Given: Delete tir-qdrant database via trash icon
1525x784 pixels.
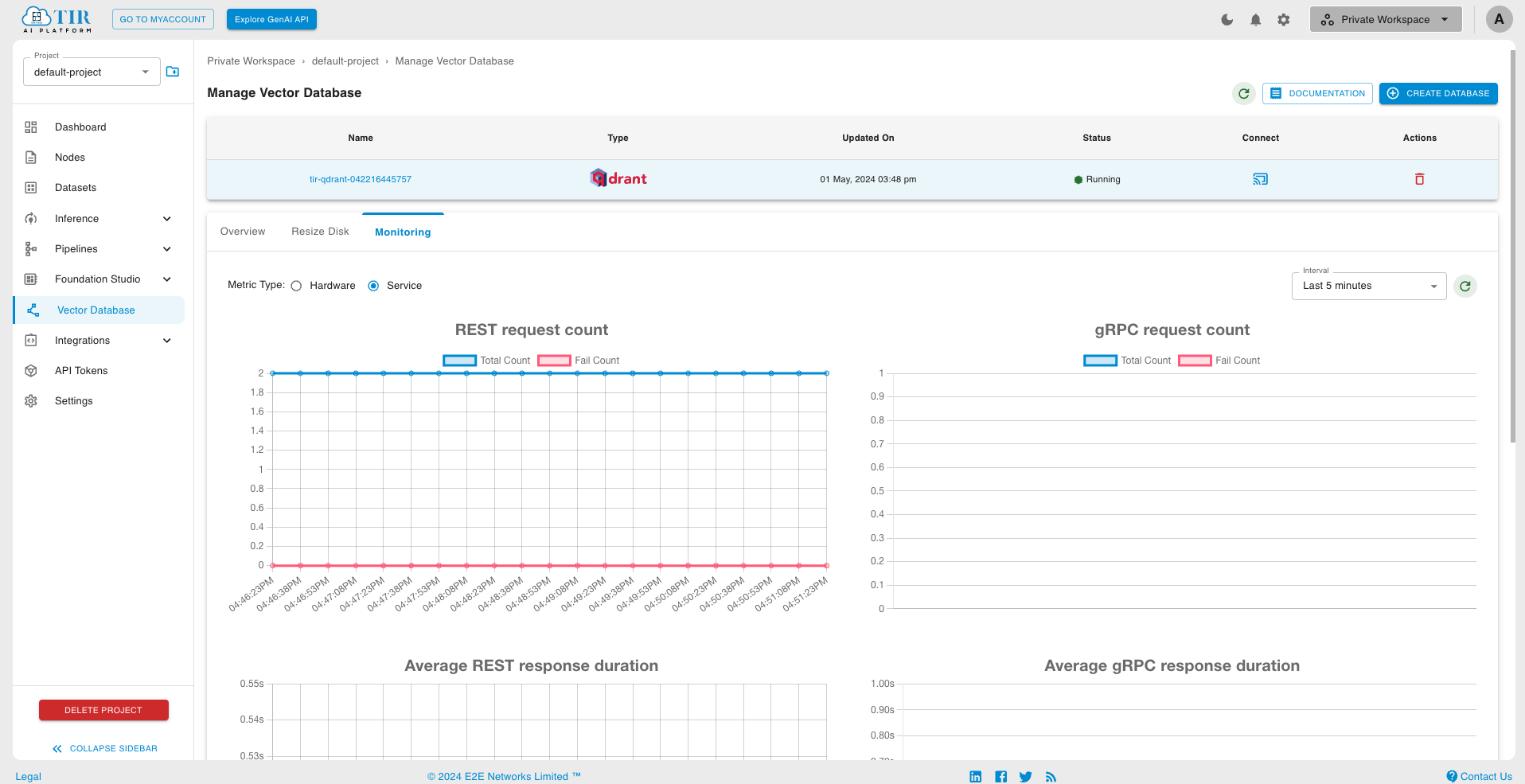Looking at the screenshot, I should (x=1419, y=179).
